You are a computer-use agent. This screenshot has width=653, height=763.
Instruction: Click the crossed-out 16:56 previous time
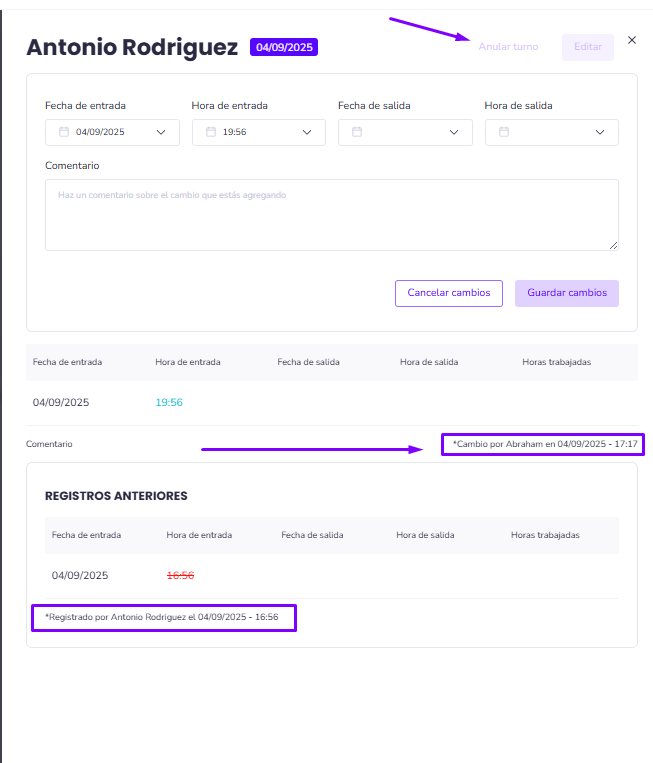click(180, 576)
